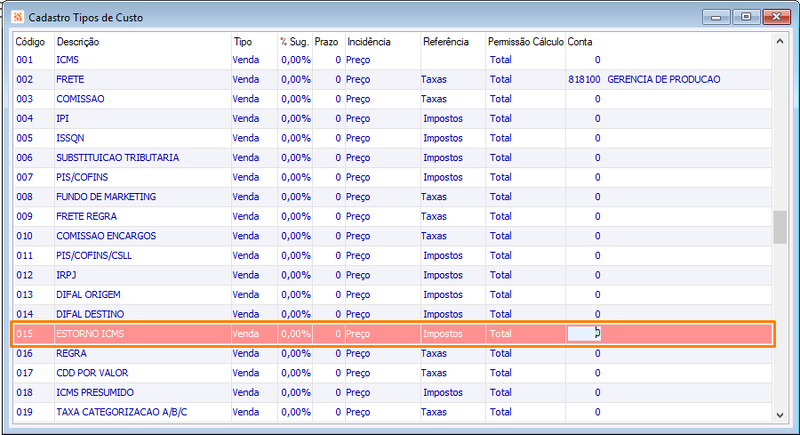
Task: Click Impostos reference in ICMS PRESUMIDO row
Action: [x=443, y=393]
